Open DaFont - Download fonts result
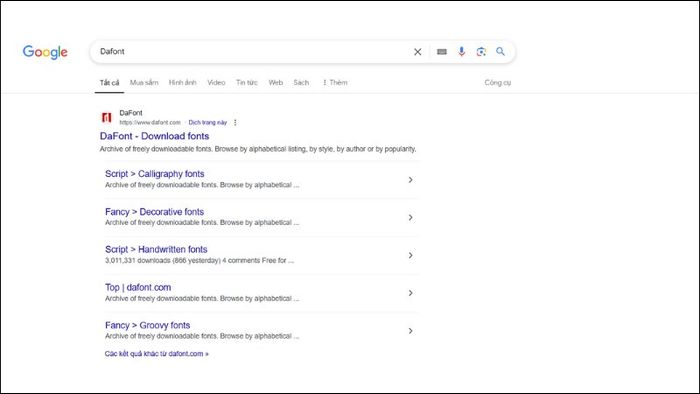The image size is (700, 394). (154, 136)
